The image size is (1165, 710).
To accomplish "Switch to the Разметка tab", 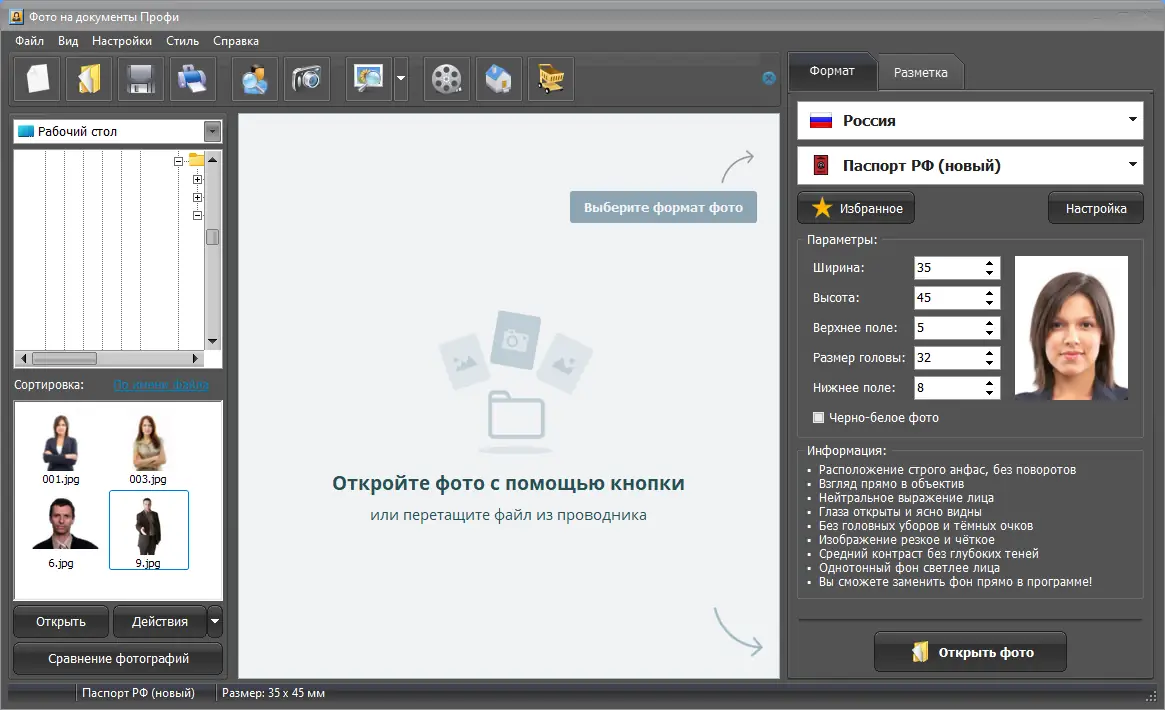I will click(x=920, y=71).
